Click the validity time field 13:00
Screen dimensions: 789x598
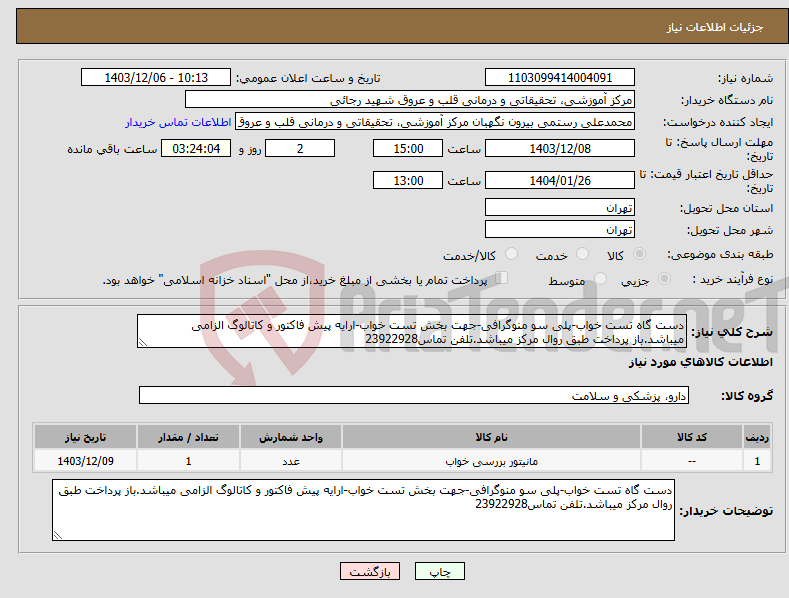[x=408, y=180]
